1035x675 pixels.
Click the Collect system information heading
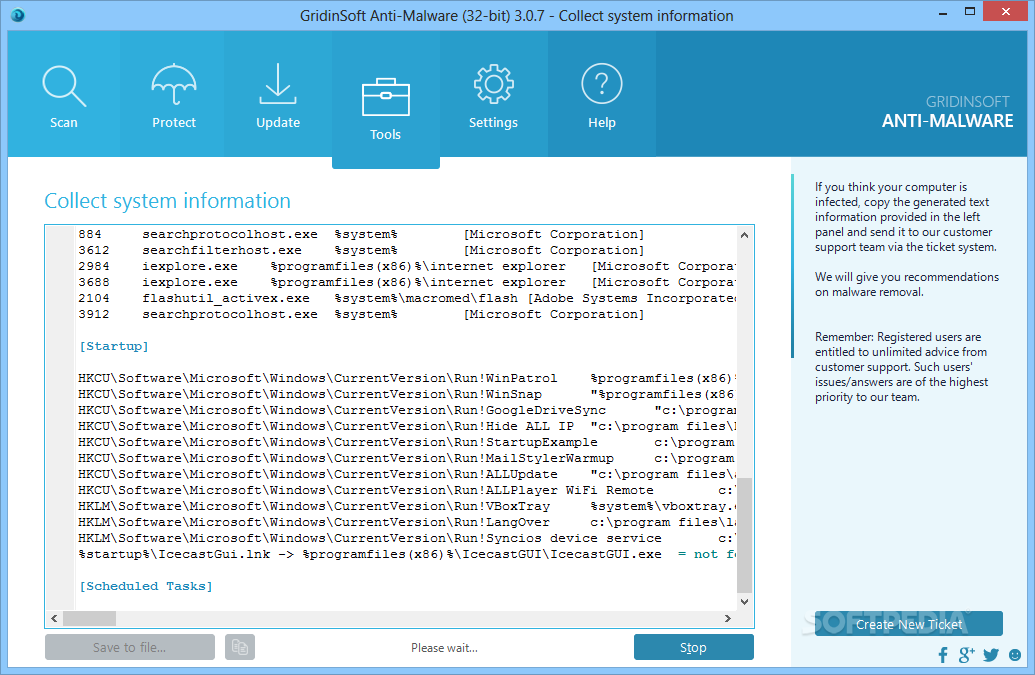(x=168, y=201)
